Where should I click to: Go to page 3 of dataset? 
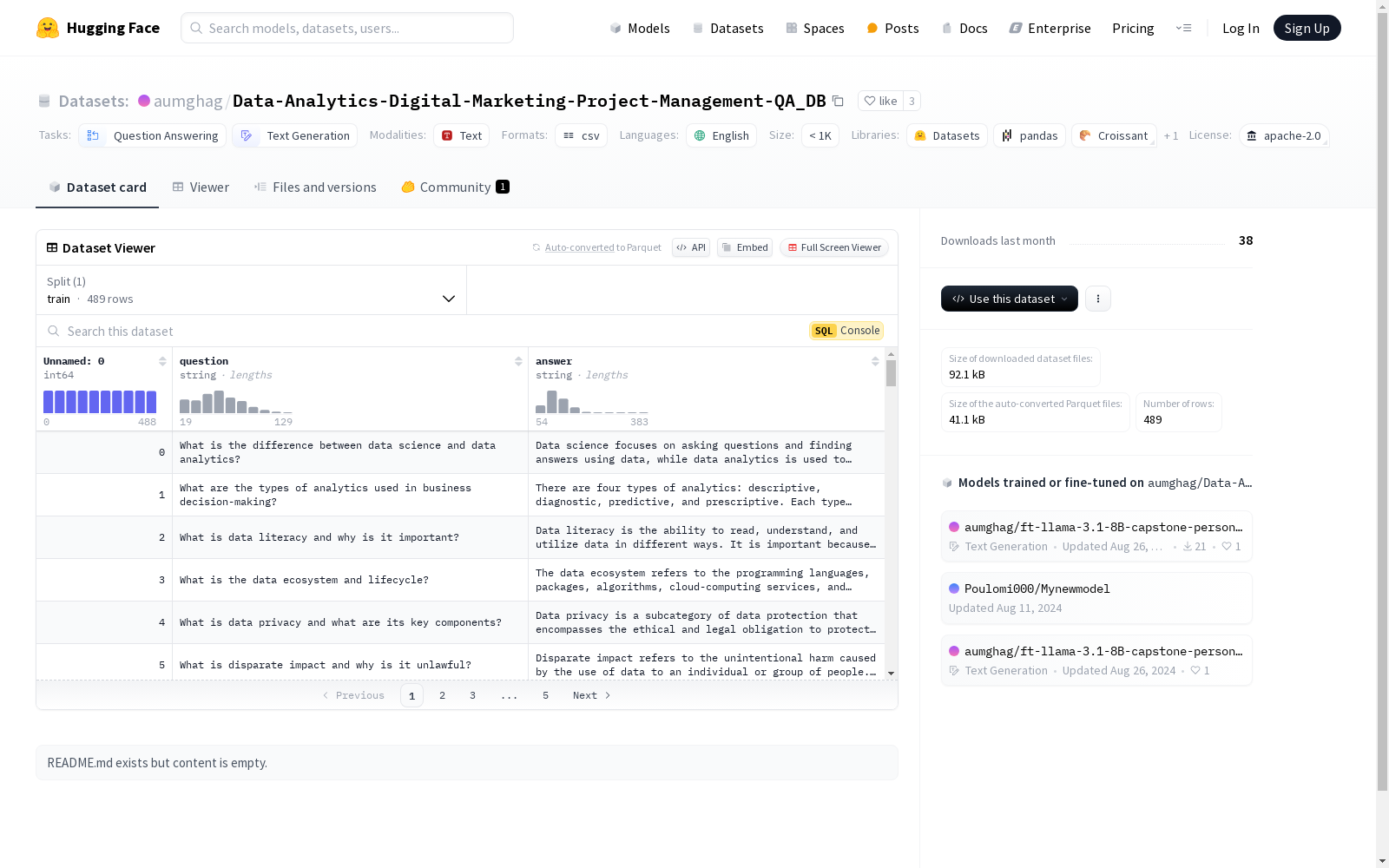[472, 695]
